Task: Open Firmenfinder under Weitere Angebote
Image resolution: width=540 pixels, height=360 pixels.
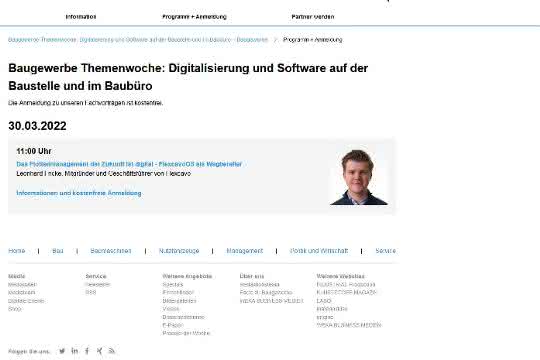Action: (178, 292)
